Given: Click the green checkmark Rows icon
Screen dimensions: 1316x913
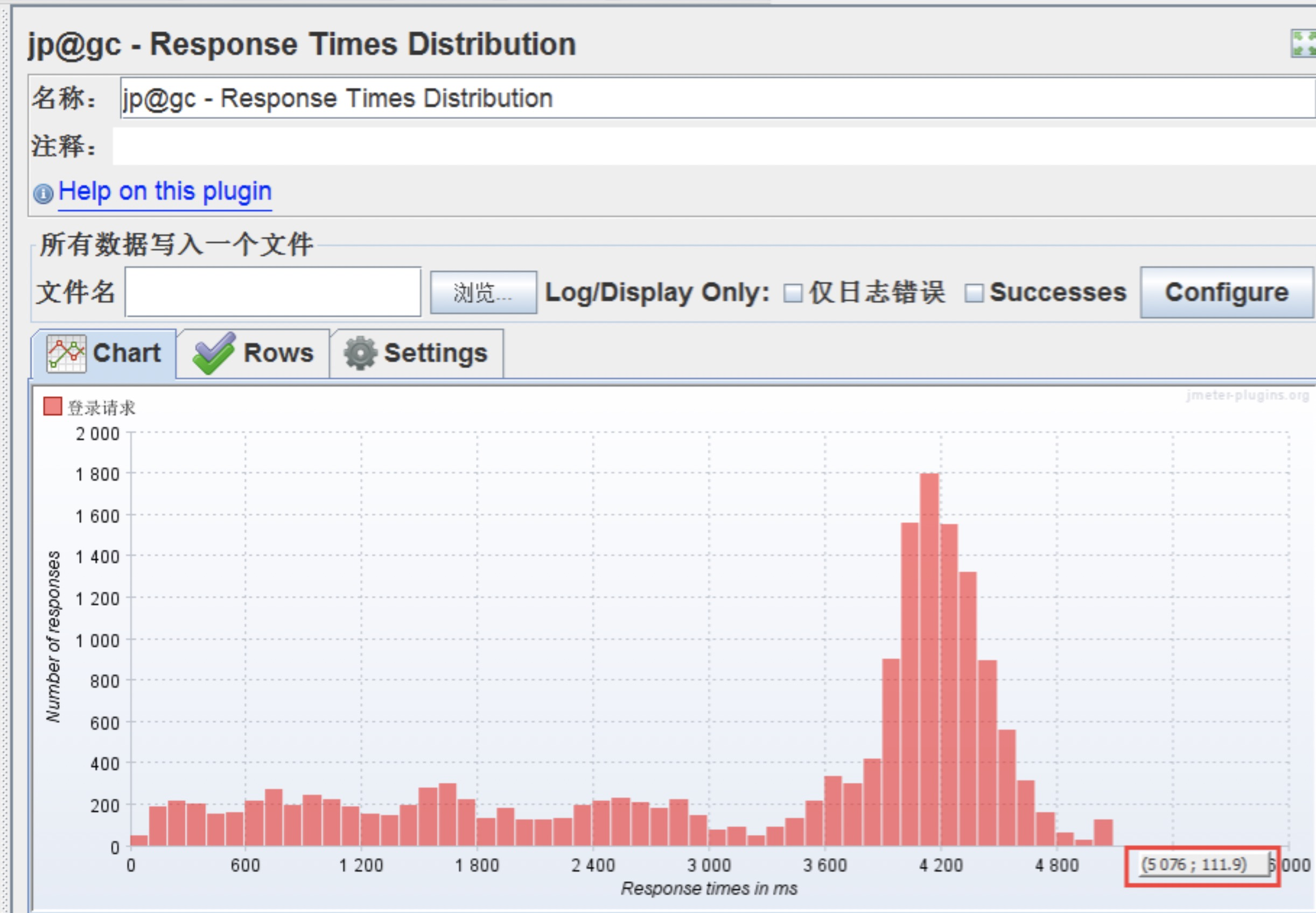Looking at the screenshot, I should (x=213, y=354).
